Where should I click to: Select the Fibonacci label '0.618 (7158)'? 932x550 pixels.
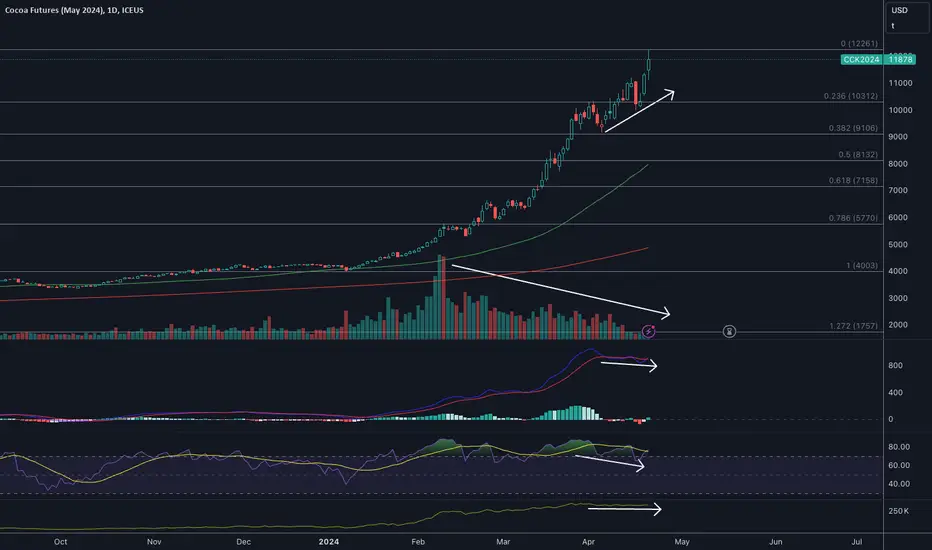[853, 180]
